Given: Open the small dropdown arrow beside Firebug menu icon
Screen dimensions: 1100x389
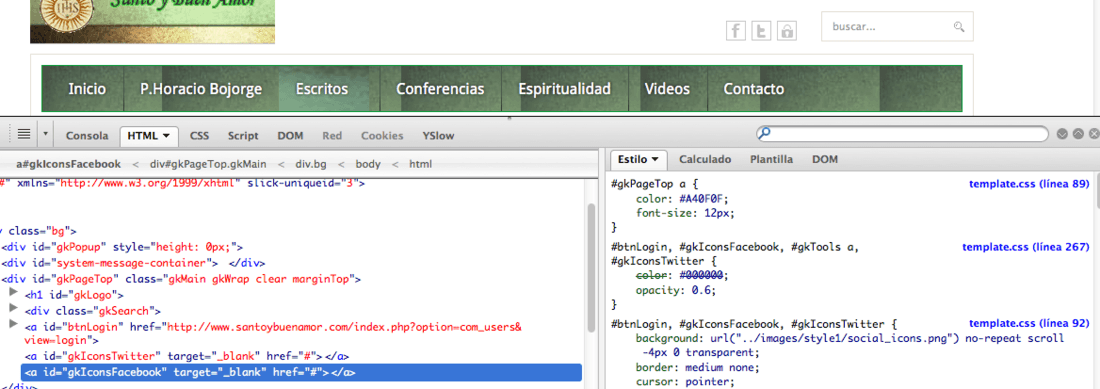Looking at the screenshot, I should pos(46,133).
